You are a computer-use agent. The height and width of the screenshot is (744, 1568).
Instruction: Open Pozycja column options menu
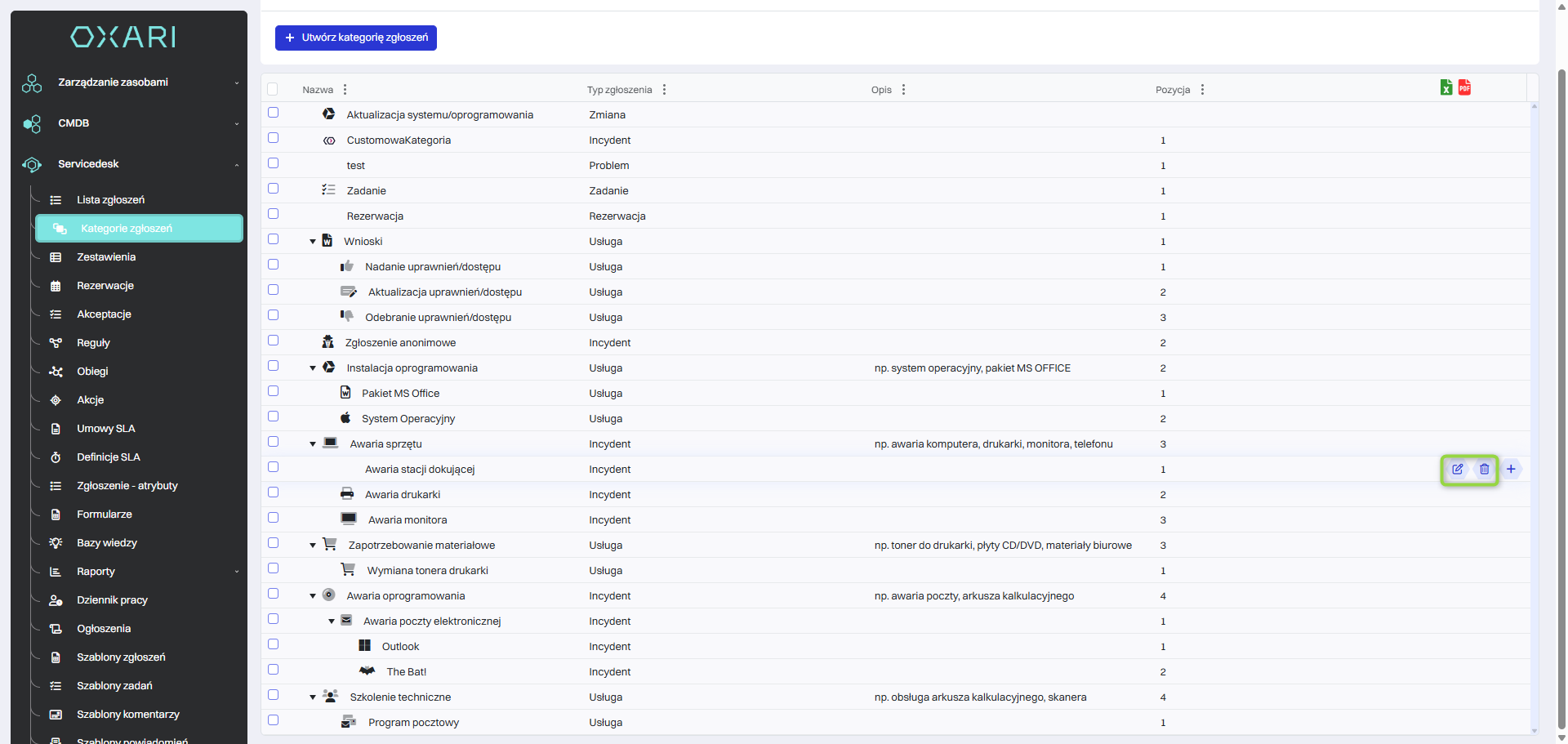[x=1202, y=90]
